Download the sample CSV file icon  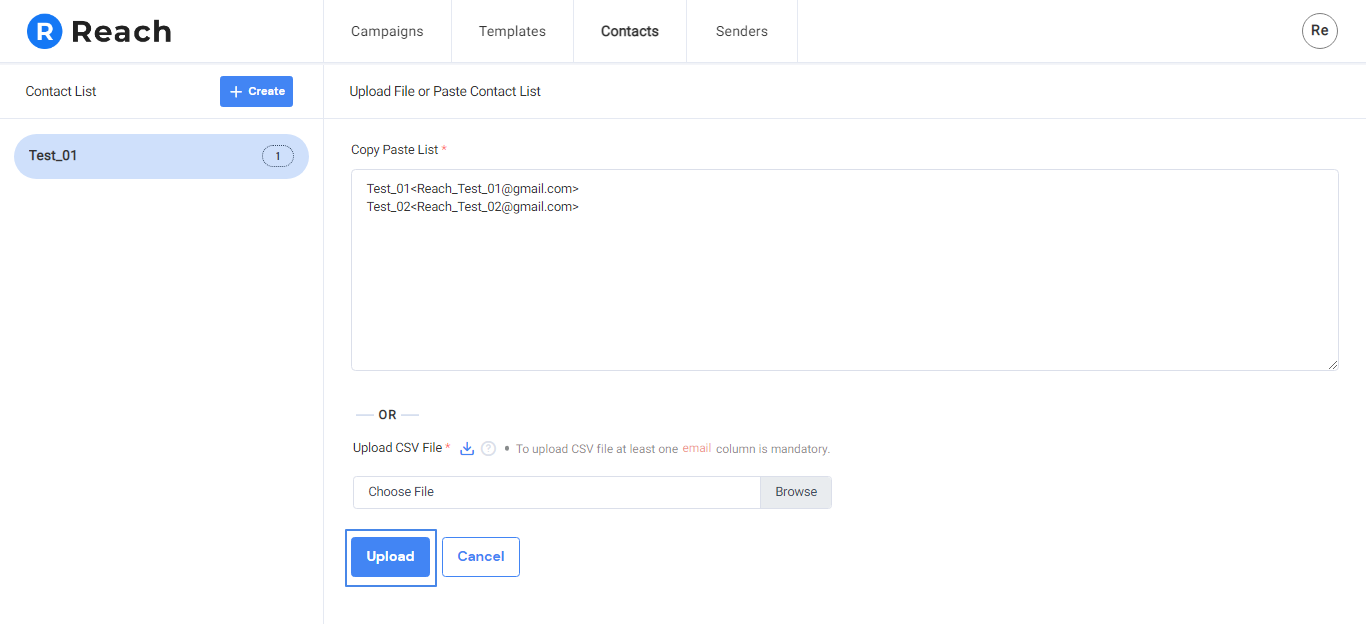coord(466,449)
